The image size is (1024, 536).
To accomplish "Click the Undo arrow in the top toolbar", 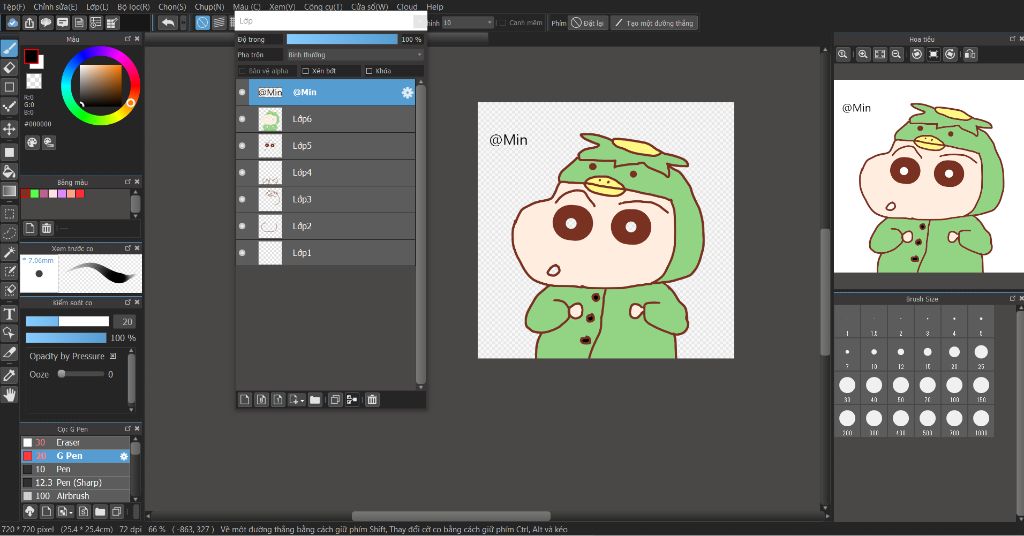I will (x=168, y=23).
